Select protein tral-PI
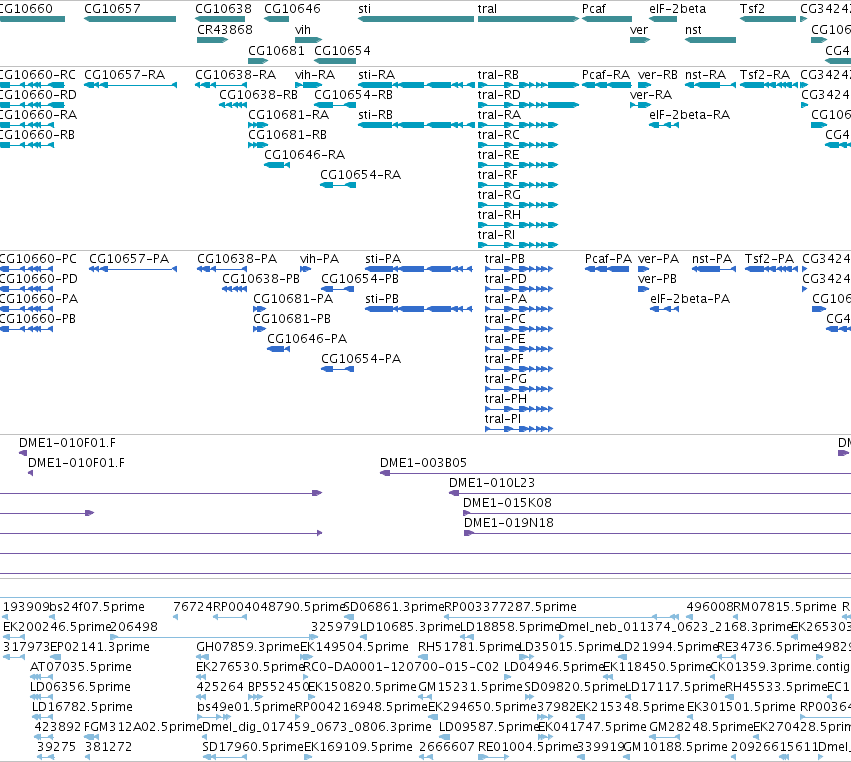 pyautogui.click(x=519, y=429)
